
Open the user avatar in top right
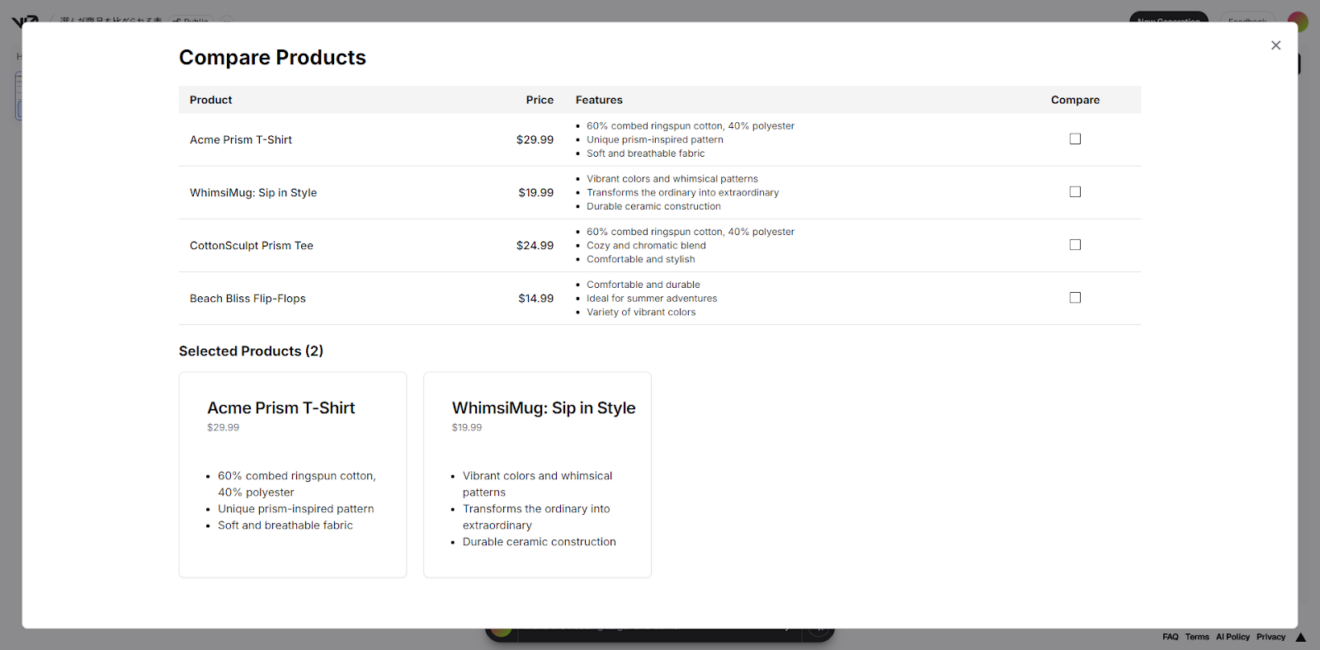1298,21
